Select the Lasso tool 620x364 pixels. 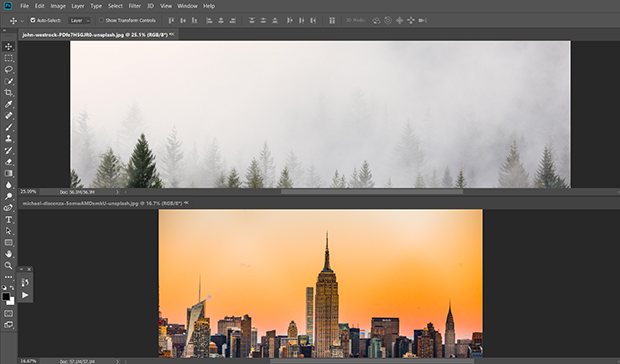8,70
